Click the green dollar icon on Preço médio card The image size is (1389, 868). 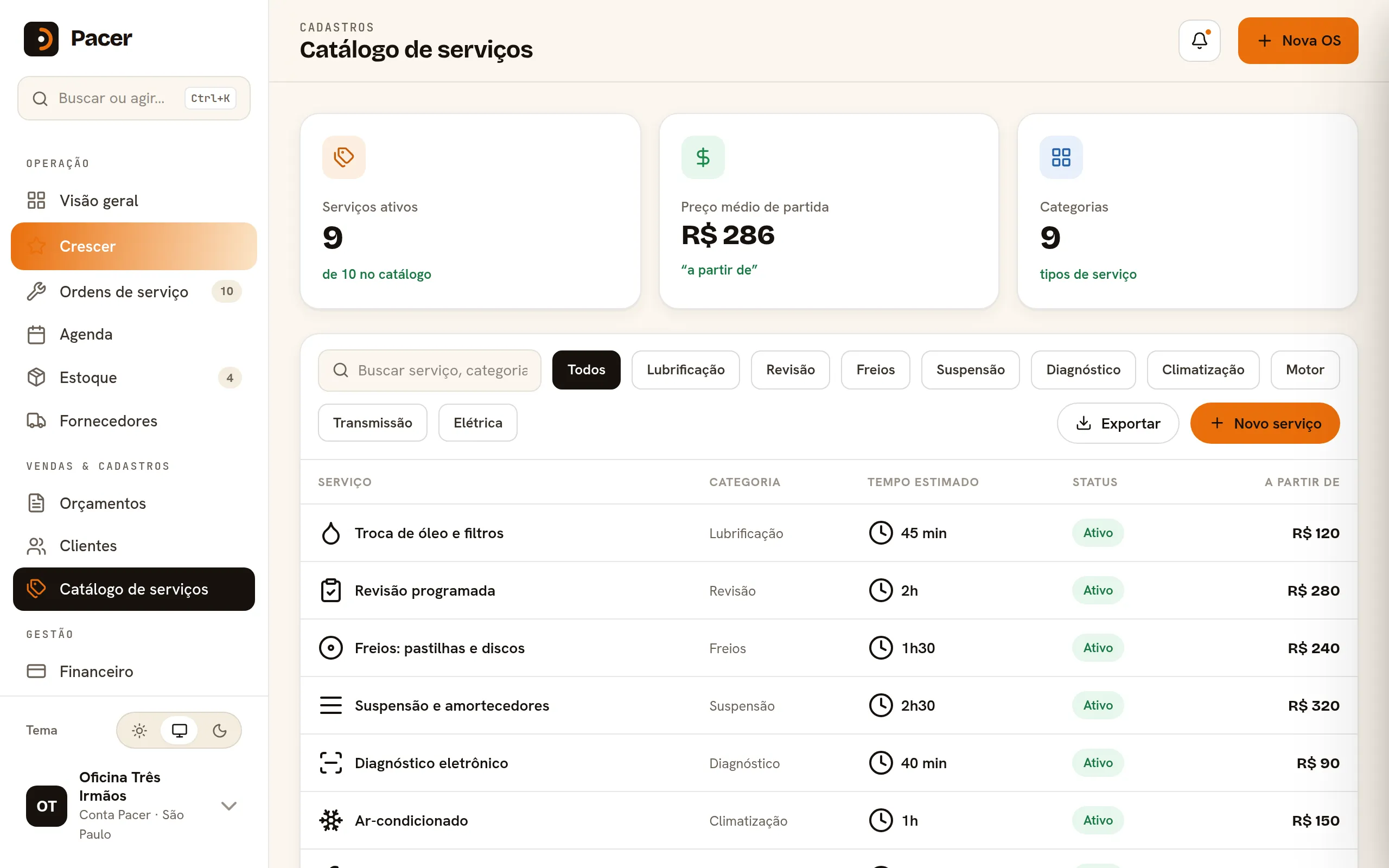(703, 157)
